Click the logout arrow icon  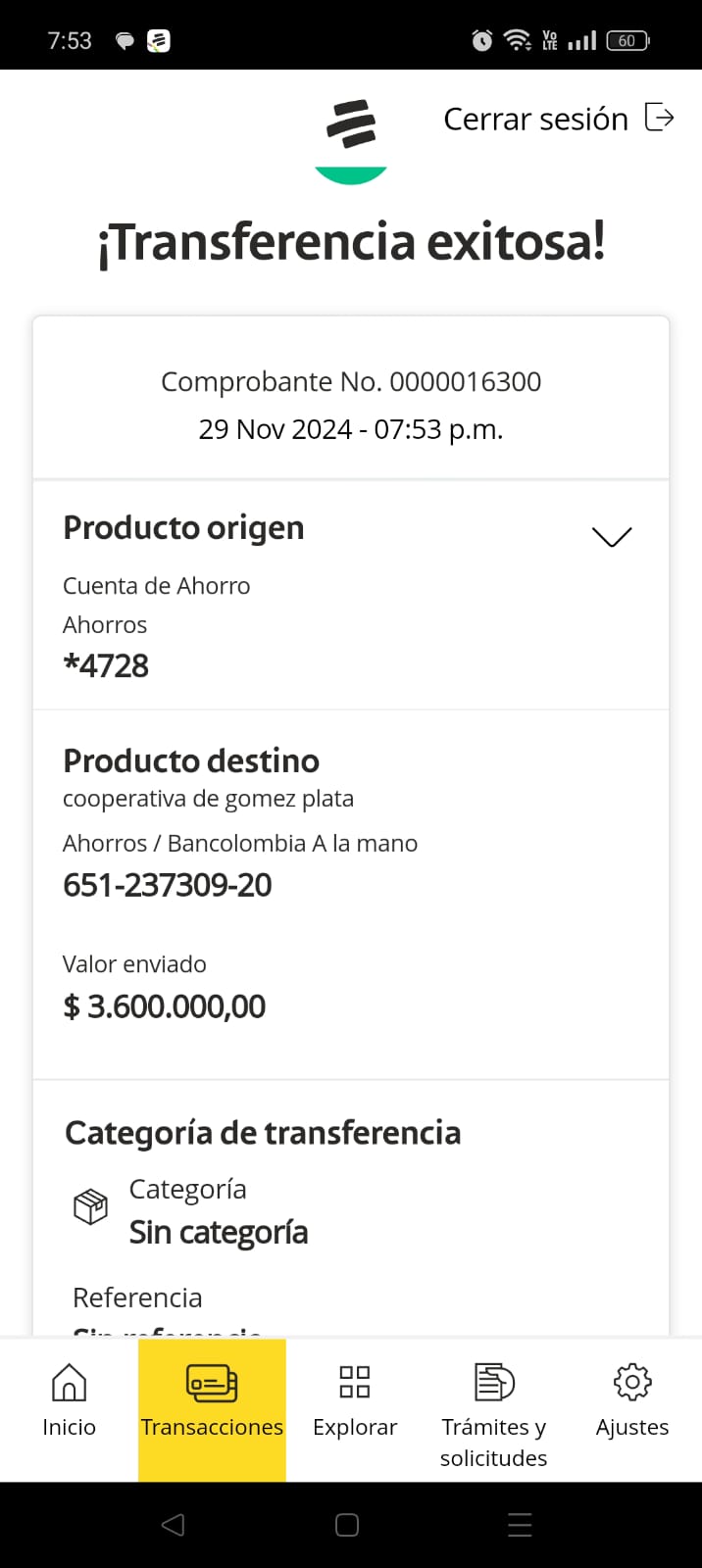pos(660,118)
